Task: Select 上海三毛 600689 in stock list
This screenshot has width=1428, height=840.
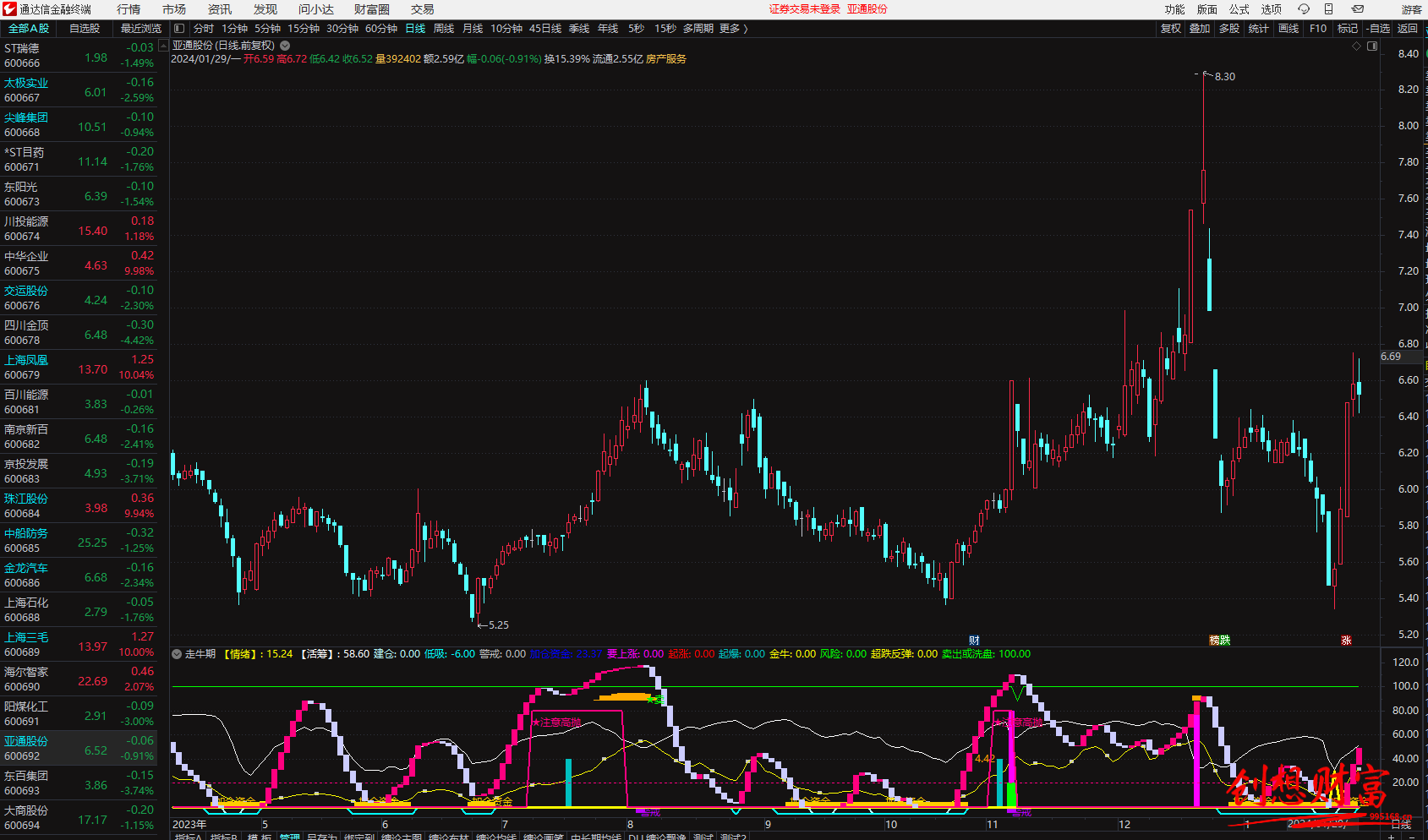Action: pyautogui.click(x=79, y=645)
